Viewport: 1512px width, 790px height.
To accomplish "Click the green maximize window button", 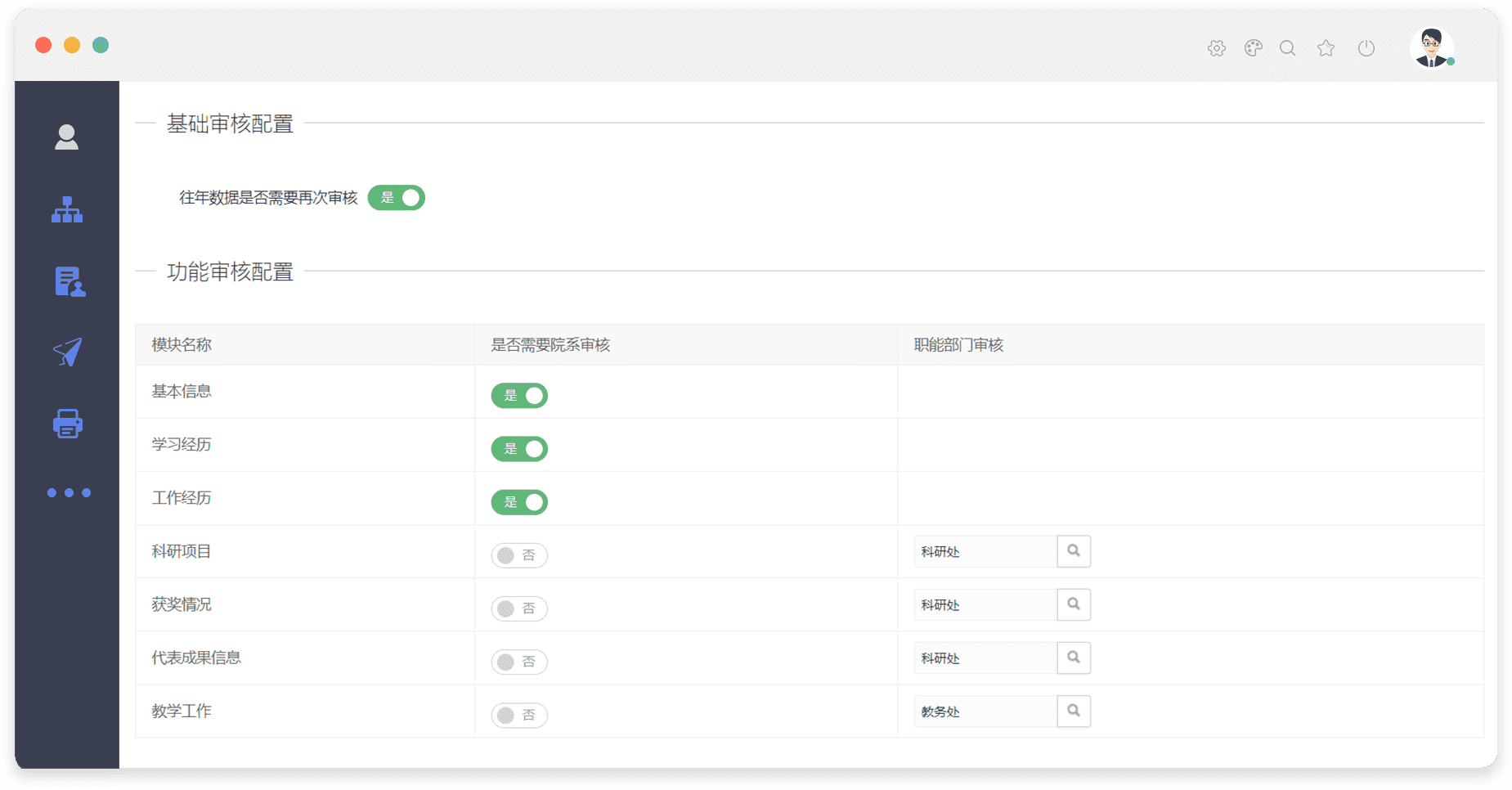I will click(x=101, y=45).
